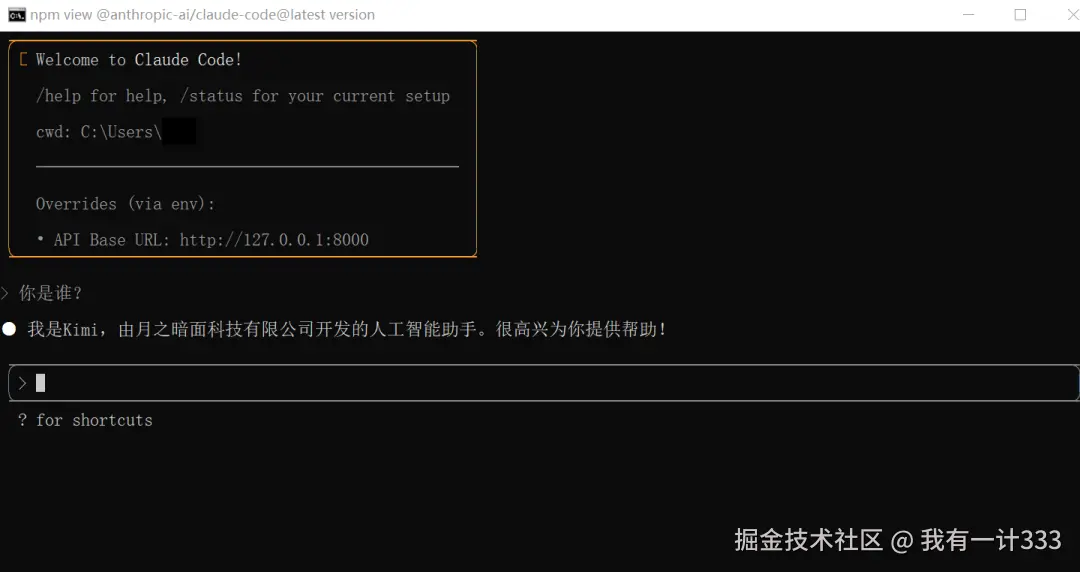Click the 'API Base URL: http://127.0.0.1:8000' line
1080x572 pixels.
pyautogui.click(x=211, y=240)
